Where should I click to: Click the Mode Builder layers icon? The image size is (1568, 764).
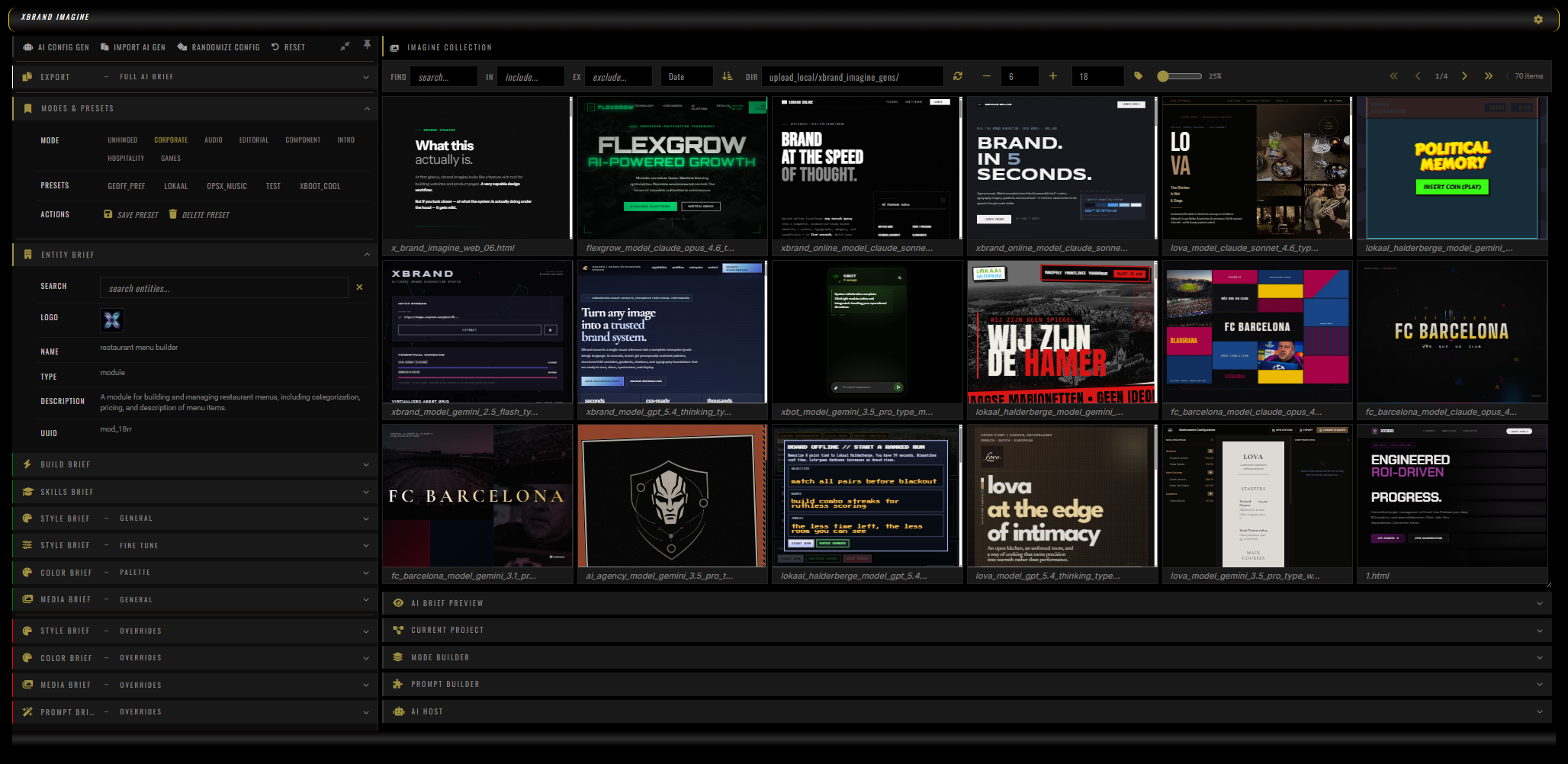tap(398, 657)
